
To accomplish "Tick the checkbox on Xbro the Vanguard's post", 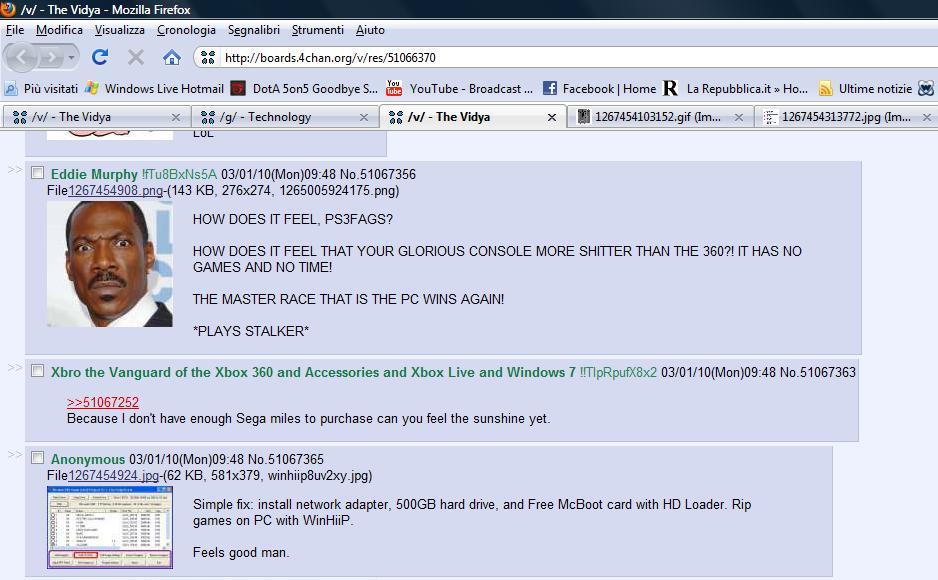I will [x=38, y=371].
